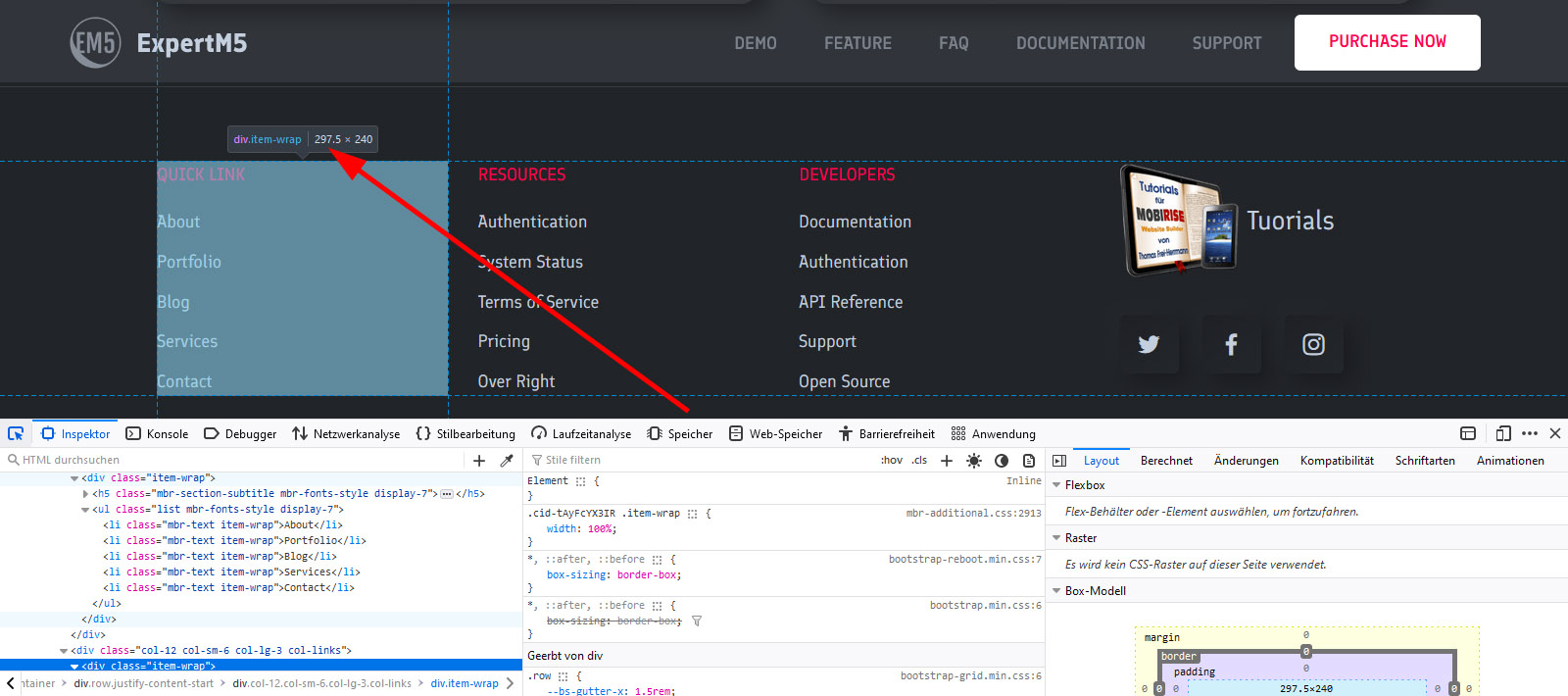Switch to the Konsole tab
Viewport: 1568px width, 696px height.
pyautogui.click(x=157, y=434)
